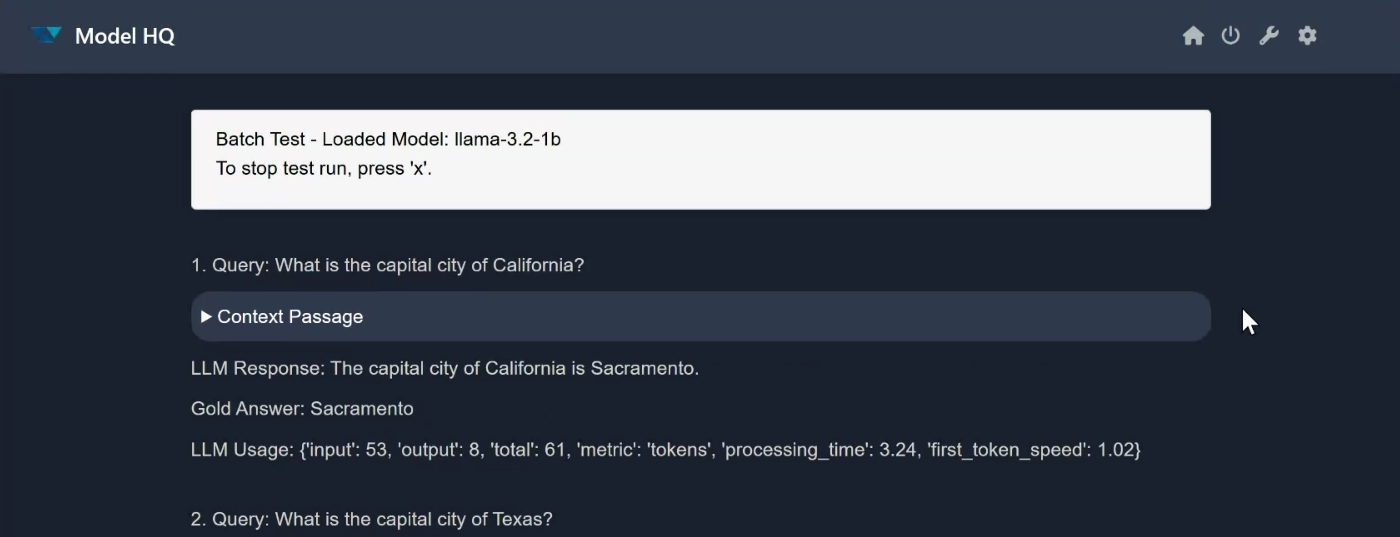Click the Batch Test loaded model line
The height and width of the screenshot is (537, 1400).
[388, 139]
